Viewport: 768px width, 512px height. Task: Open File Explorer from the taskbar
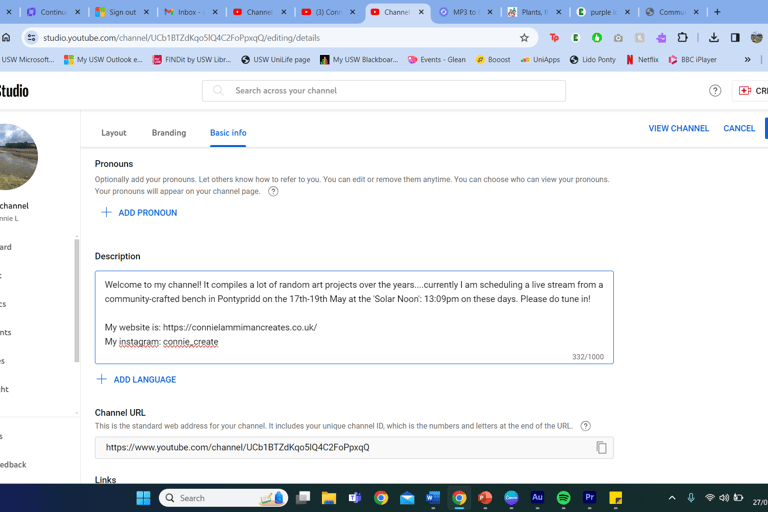click(329, 498)
